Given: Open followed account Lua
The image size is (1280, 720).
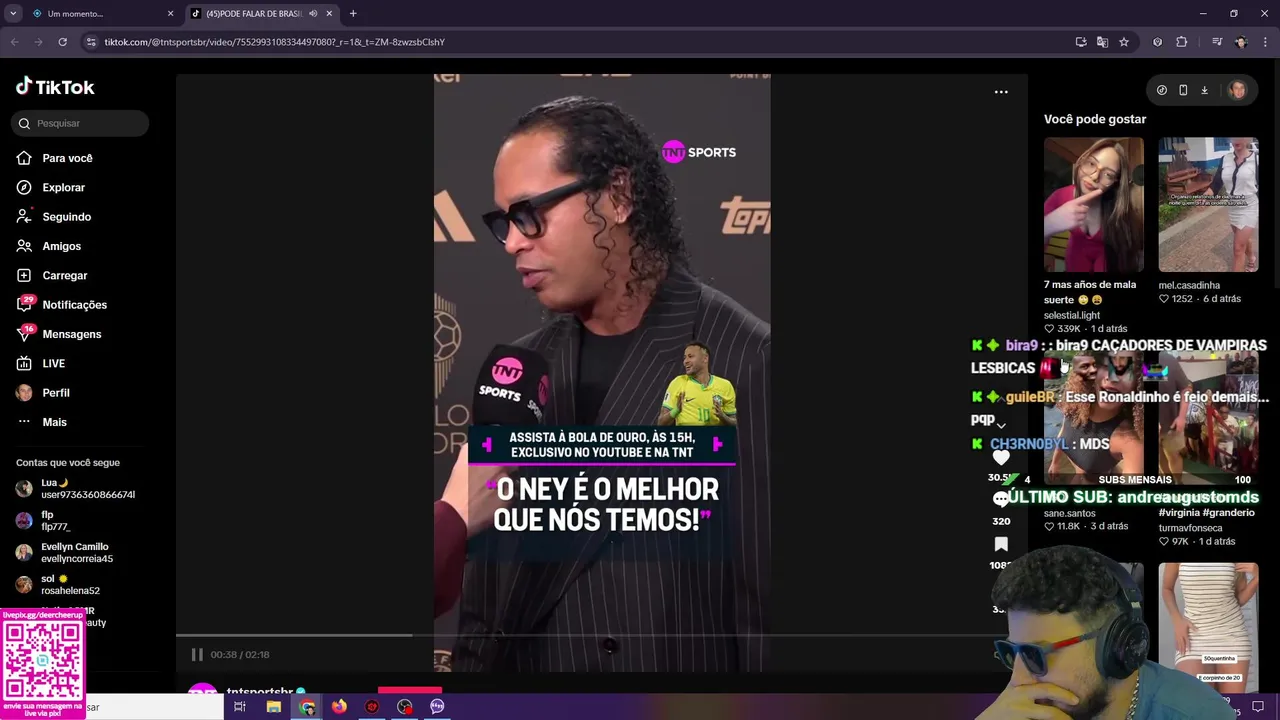Looking at the screenshot, I should pos(75,488).
